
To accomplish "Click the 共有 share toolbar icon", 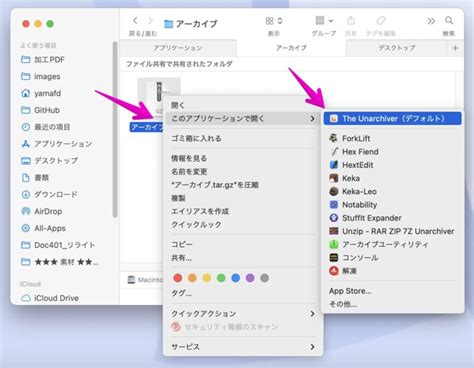I will (351, 21).
